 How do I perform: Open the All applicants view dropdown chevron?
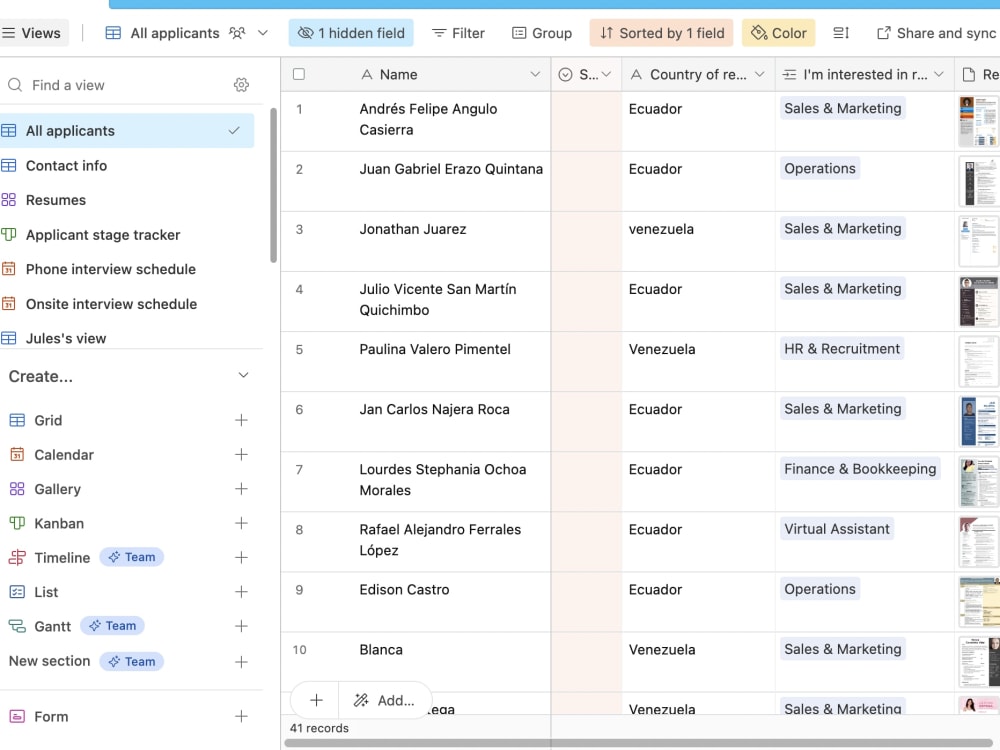pos(263,33)
